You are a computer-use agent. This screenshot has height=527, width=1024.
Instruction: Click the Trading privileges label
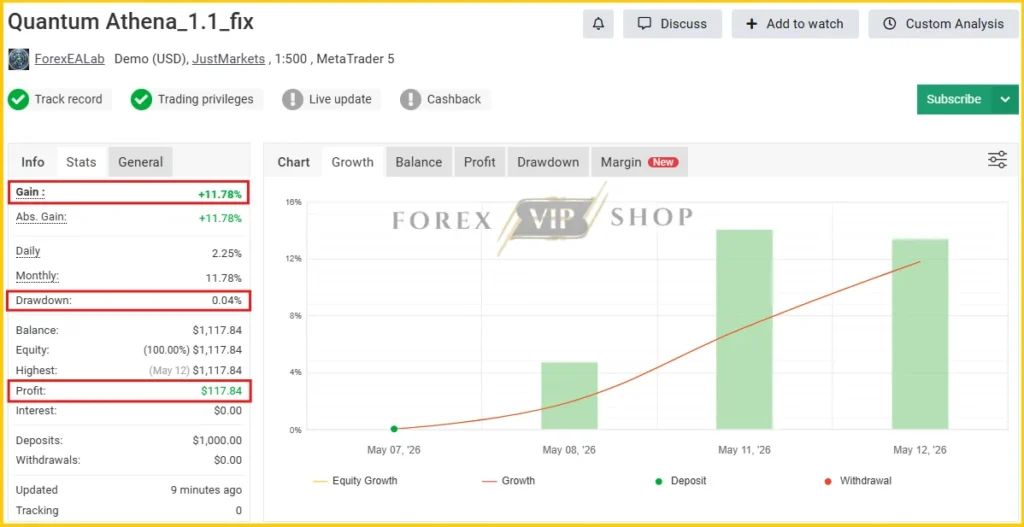pos(205,99)
